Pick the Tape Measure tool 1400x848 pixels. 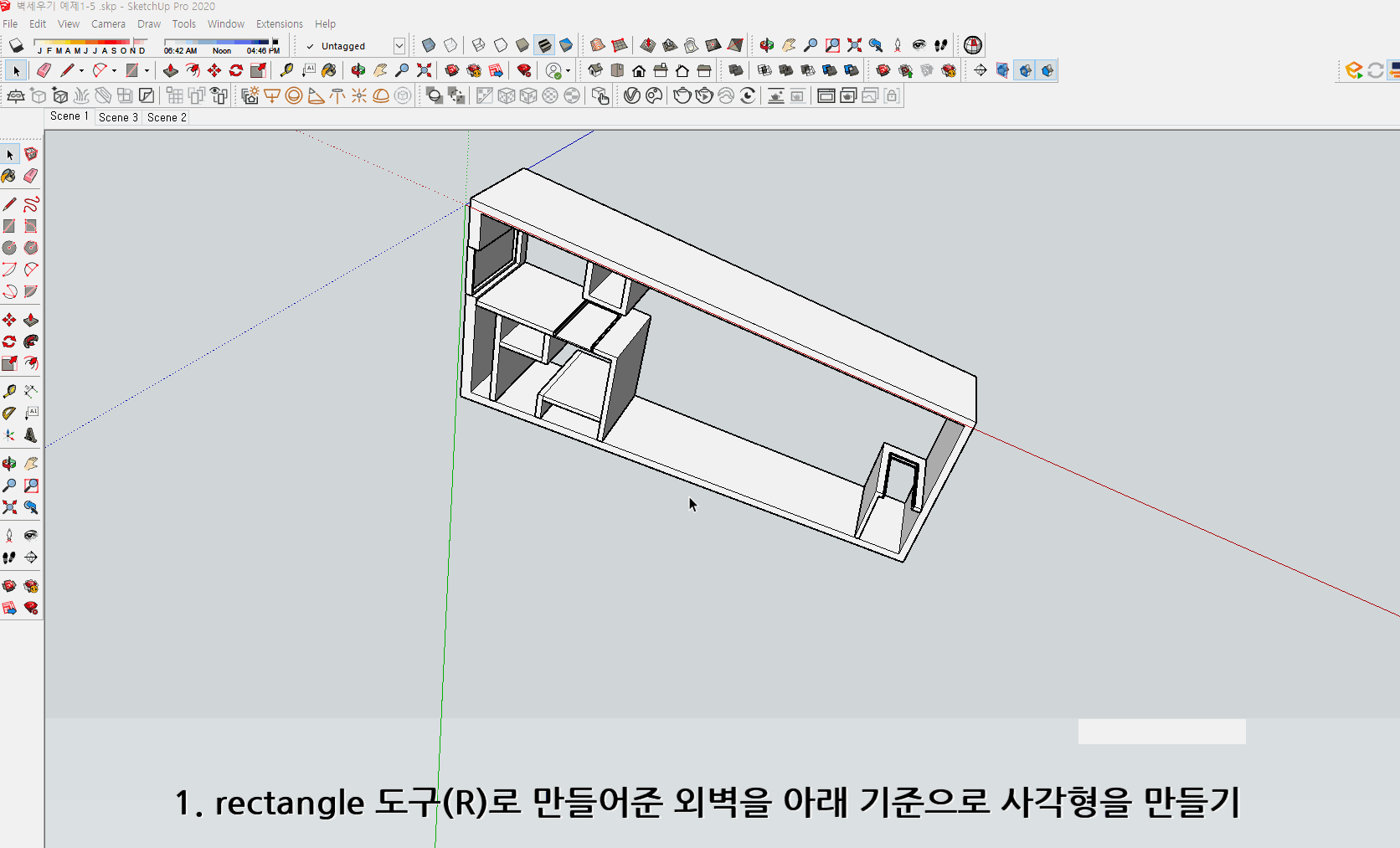click(x=286, y=70)
